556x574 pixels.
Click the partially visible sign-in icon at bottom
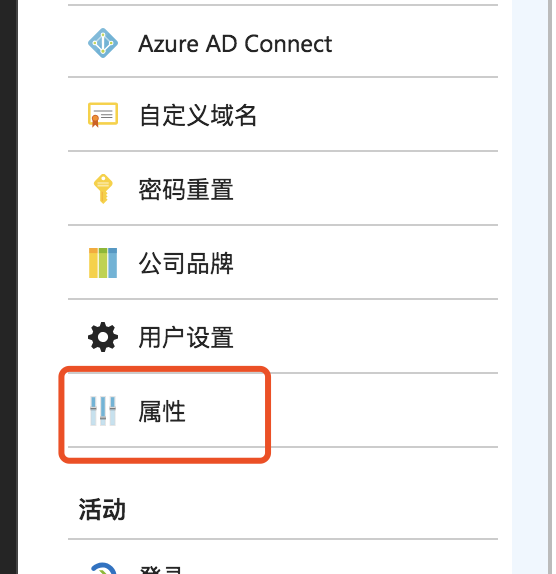103,568
